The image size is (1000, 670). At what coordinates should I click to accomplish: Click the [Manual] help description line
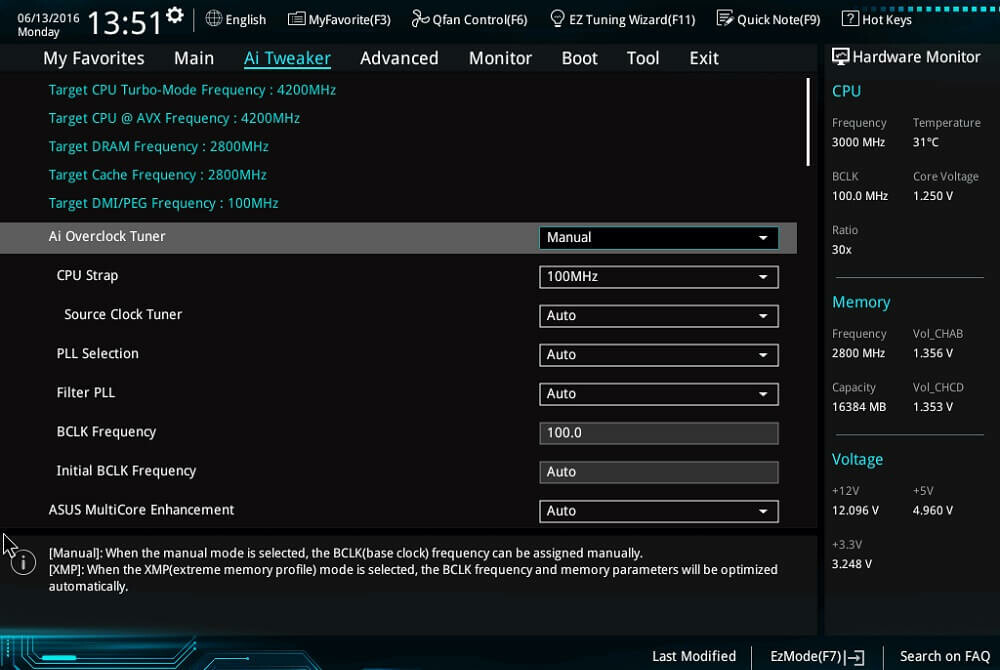click(x=346, y=553)
